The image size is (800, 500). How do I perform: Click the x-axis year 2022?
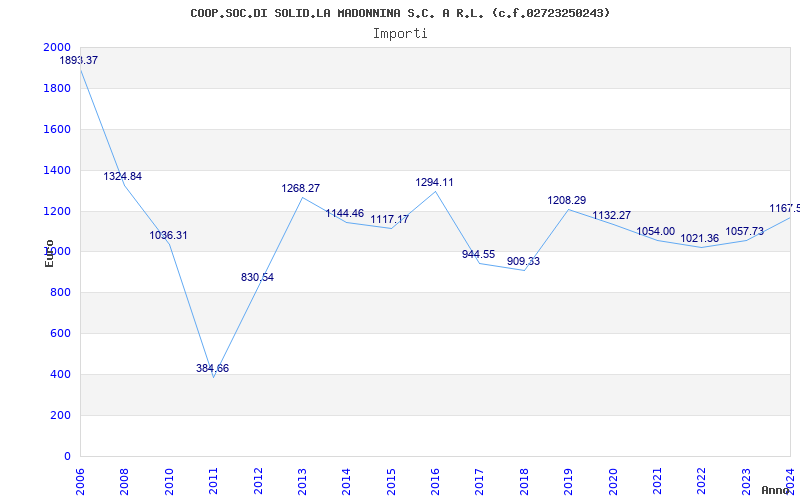[702, 481]
